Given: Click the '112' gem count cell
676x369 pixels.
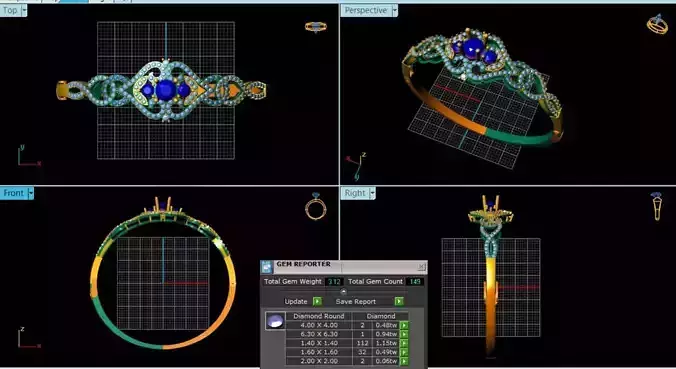Looking at the screenshot, I should click(362, 343).
